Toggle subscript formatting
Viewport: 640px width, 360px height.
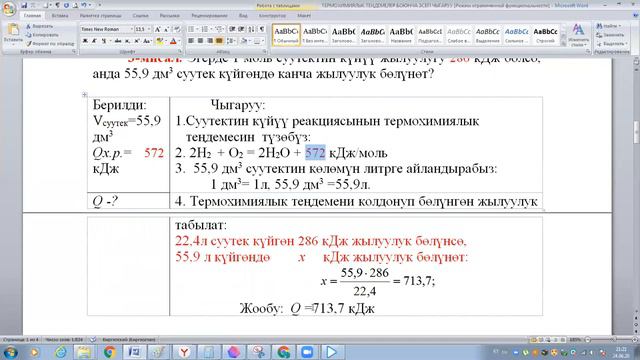[x=127, y=41]
